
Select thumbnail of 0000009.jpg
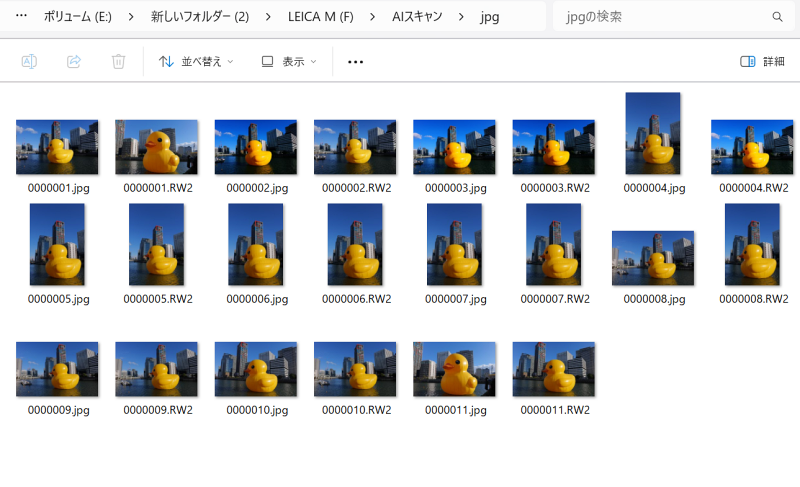point(57,369)
